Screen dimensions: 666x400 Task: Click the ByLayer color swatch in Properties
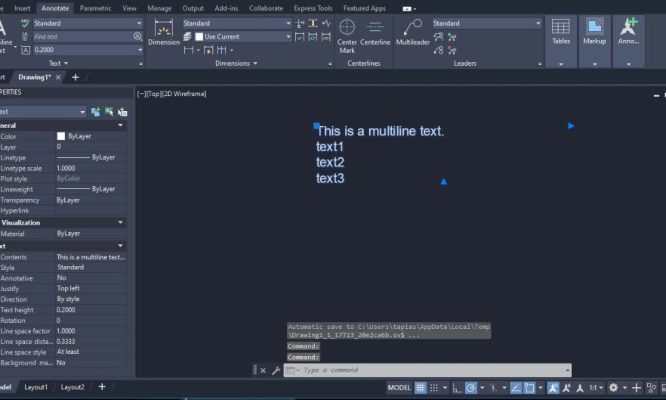click(x=61, y=136)
